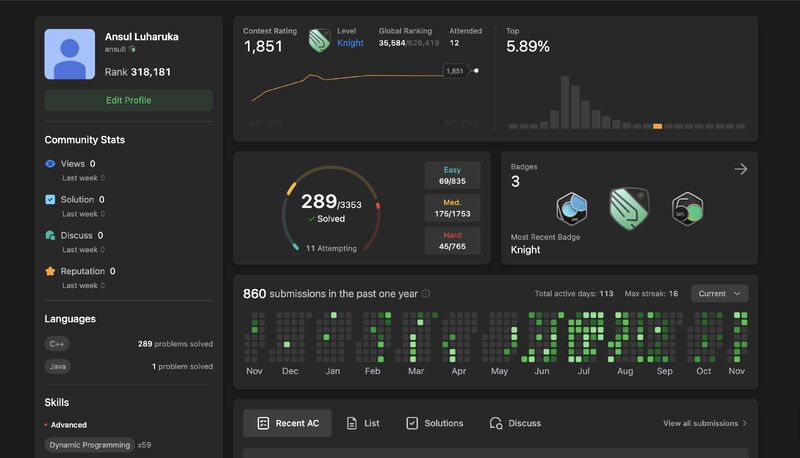
Task: Switch to the Discuss tab
Action: (x=515, y=423)
